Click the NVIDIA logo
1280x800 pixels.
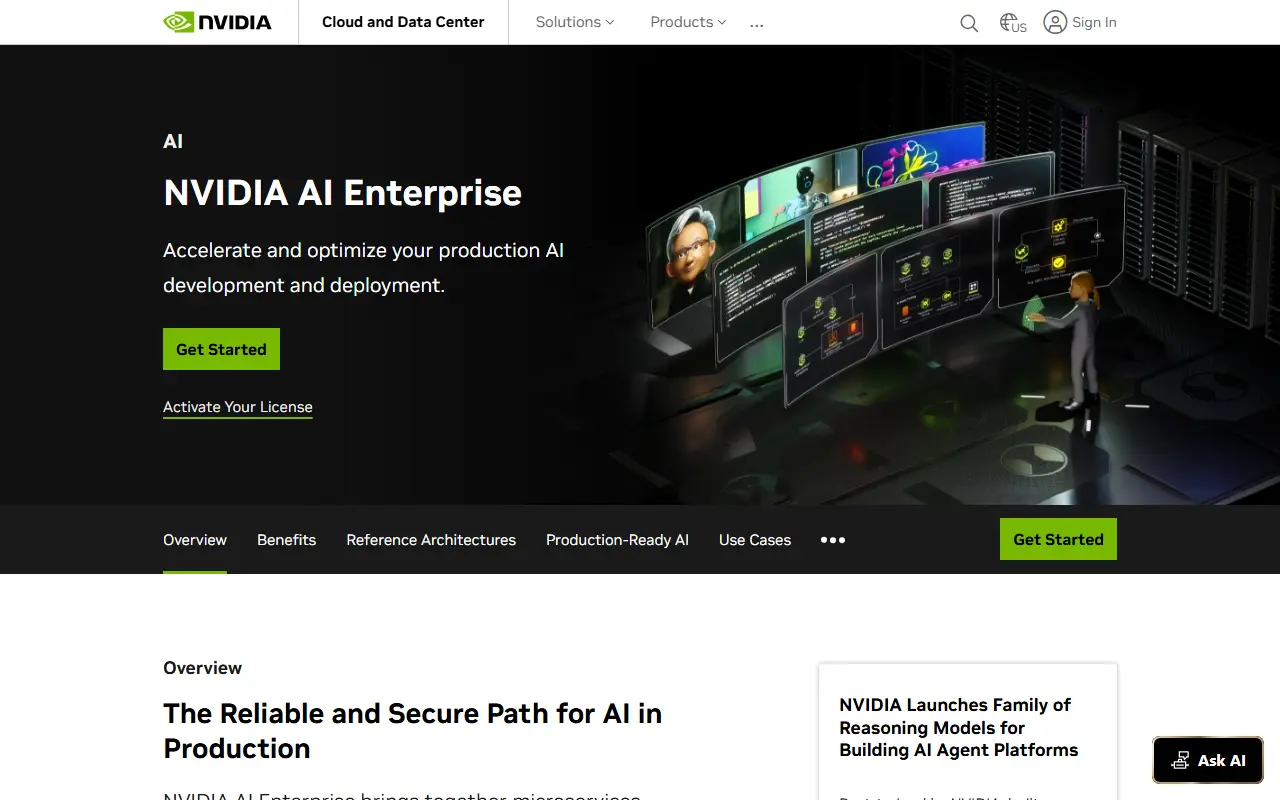coord(217,22)
